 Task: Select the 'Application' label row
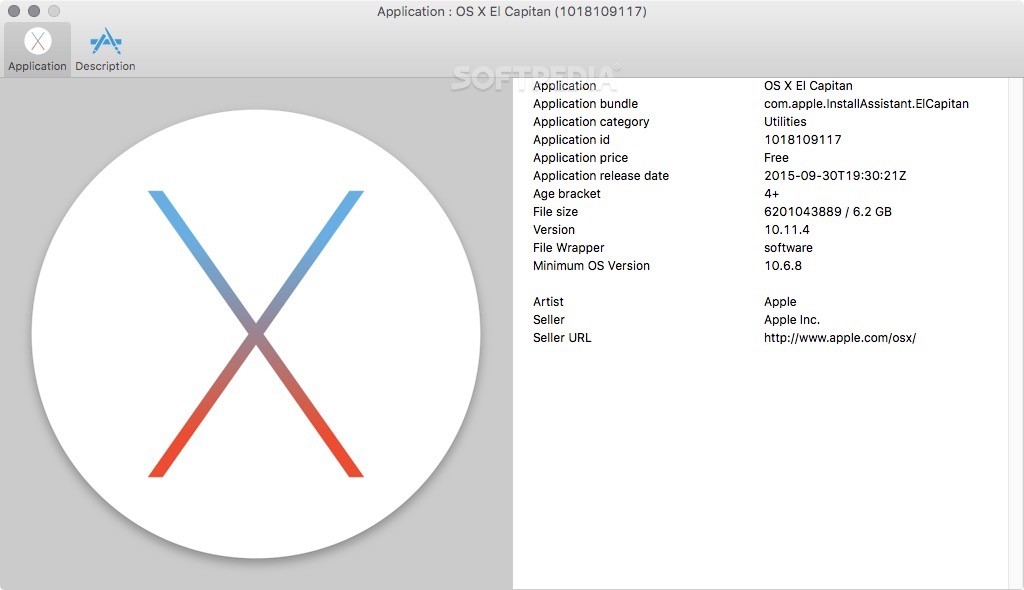[564, 86]
